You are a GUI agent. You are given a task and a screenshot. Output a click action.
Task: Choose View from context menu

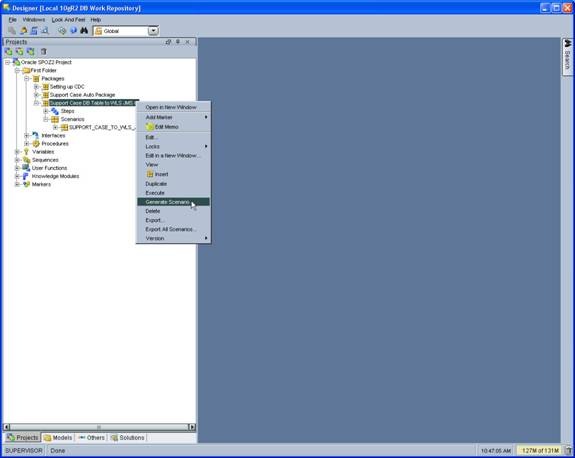click(173, 165)
